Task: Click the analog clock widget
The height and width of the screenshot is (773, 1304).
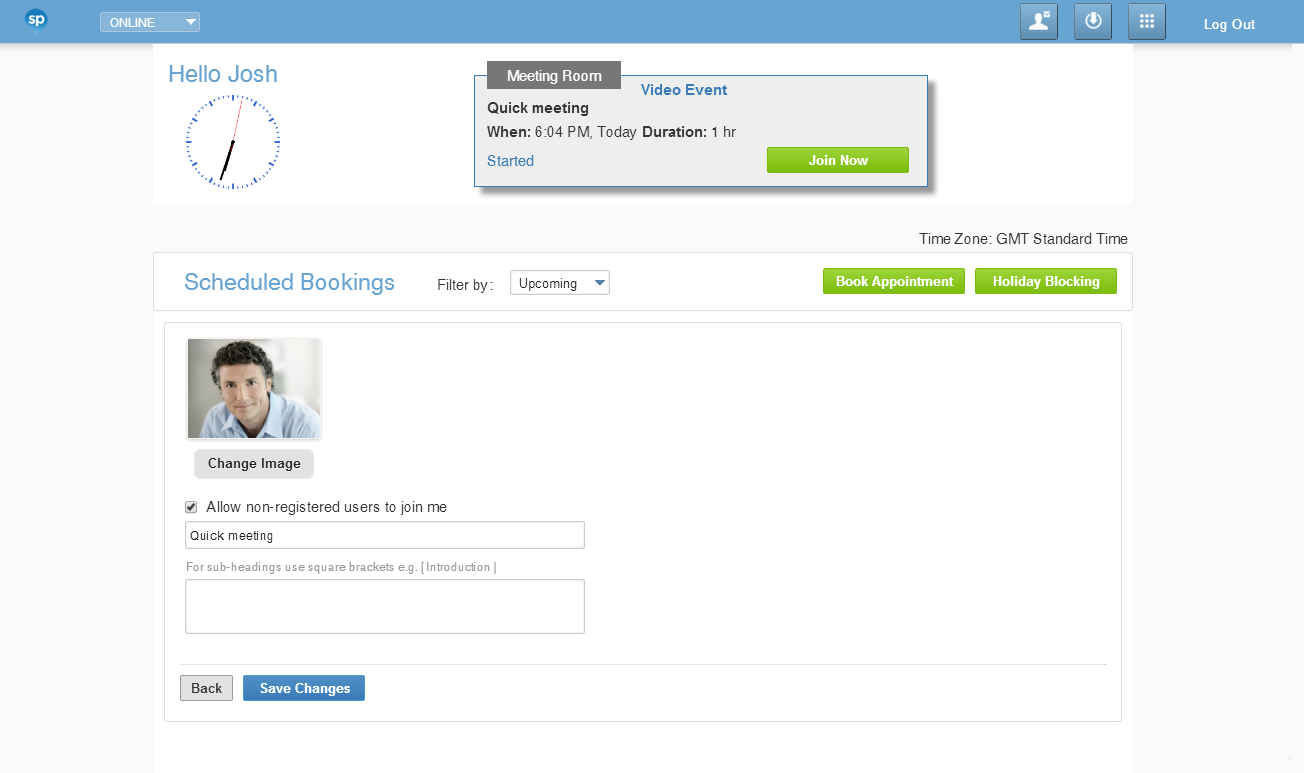Action: point(232,142)
